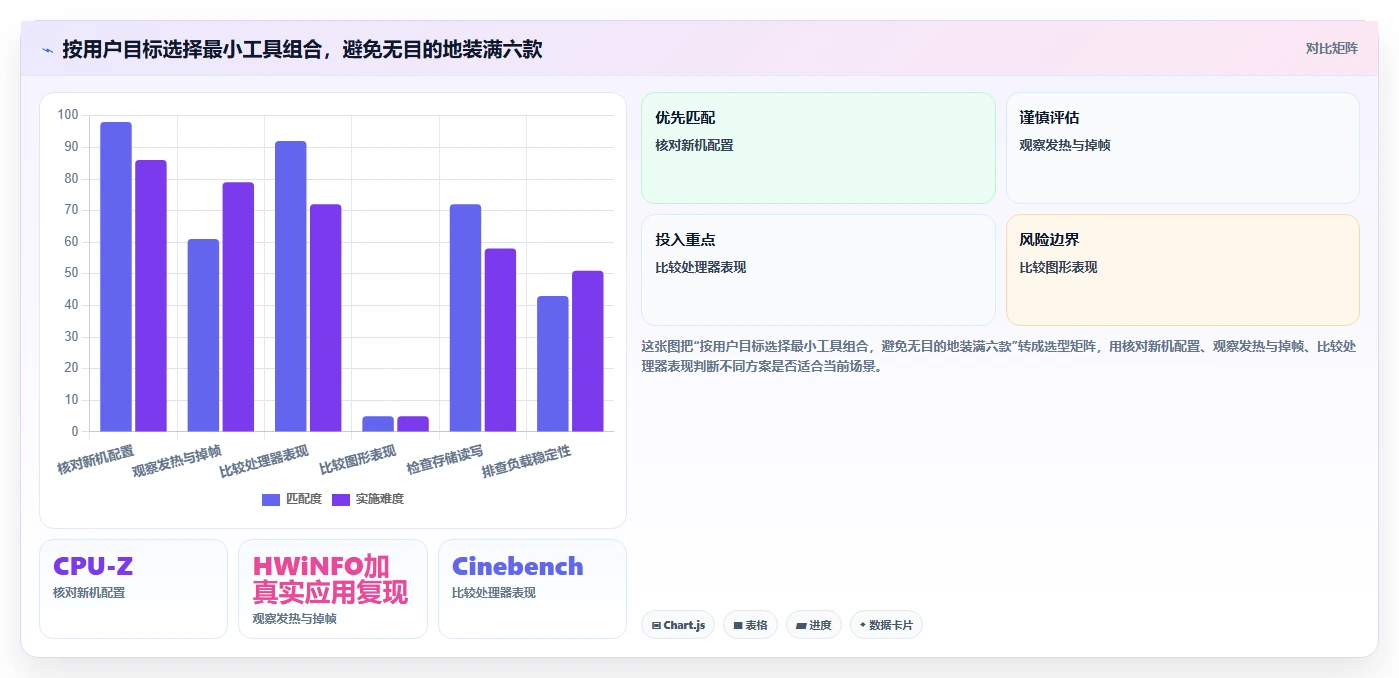This screenshot has height=678, width=1399.
Task: Click the 数据卡片 tag chip
Action: point(886,625)
